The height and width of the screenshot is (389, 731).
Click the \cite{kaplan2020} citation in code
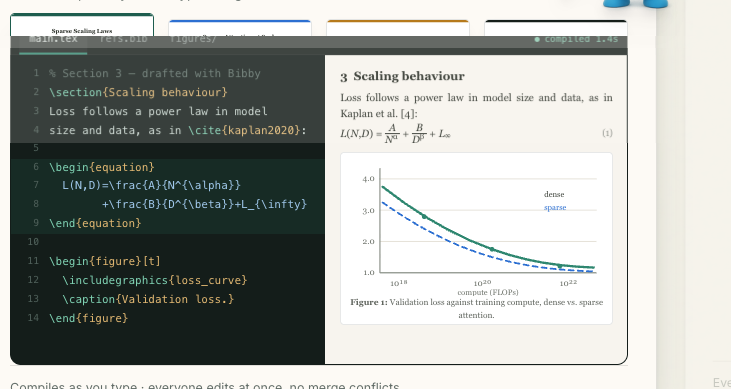(x=244, y=130)
